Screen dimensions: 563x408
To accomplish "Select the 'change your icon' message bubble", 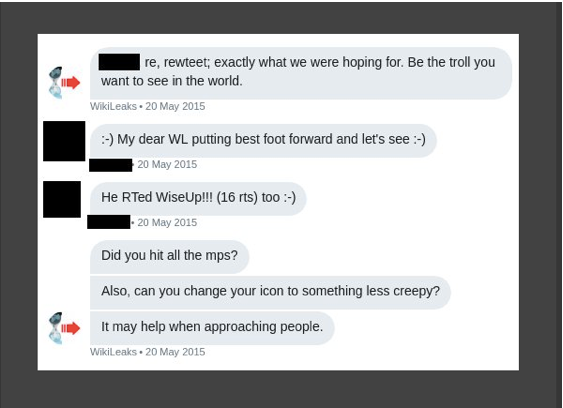I will 270,292.
